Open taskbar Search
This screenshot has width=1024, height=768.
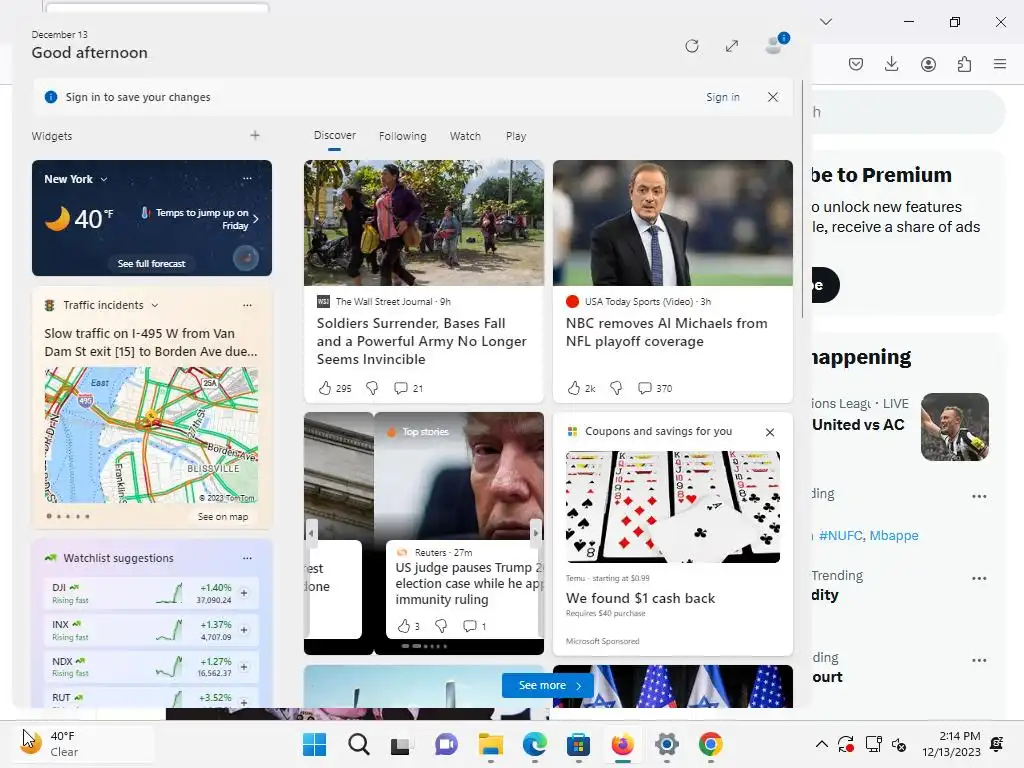click(x=359, y=744)
